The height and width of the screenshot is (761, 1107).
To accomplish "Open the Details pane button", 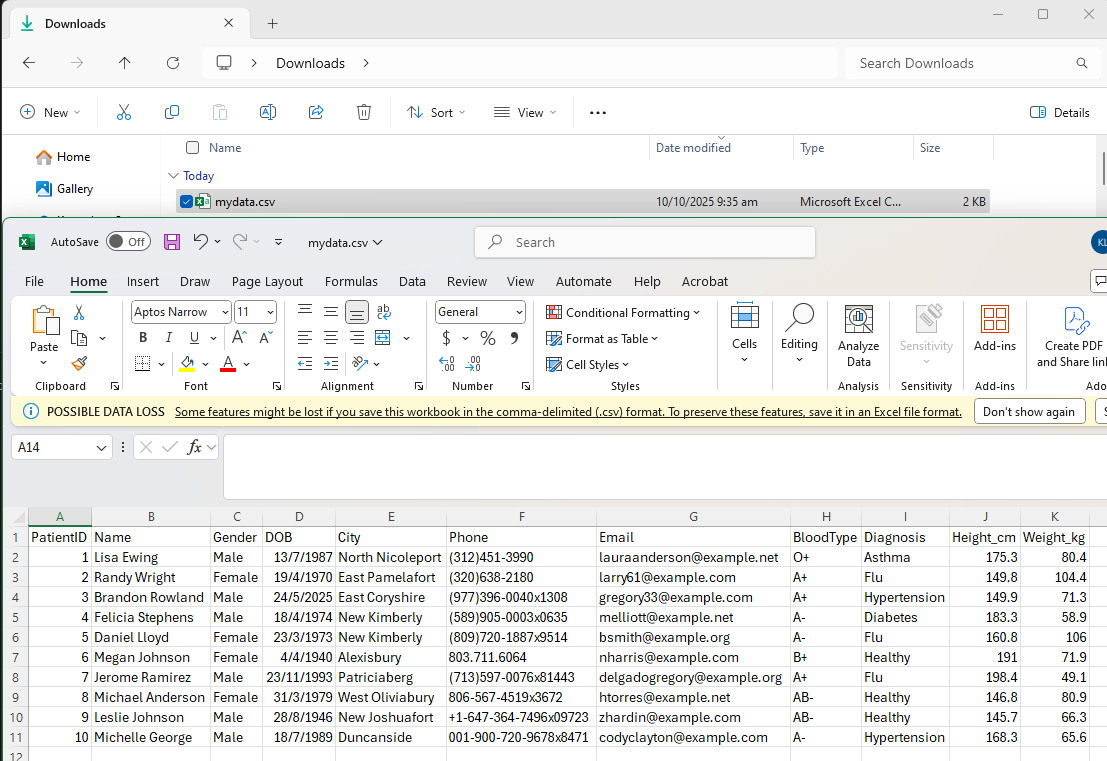I will pos(1060,112).
